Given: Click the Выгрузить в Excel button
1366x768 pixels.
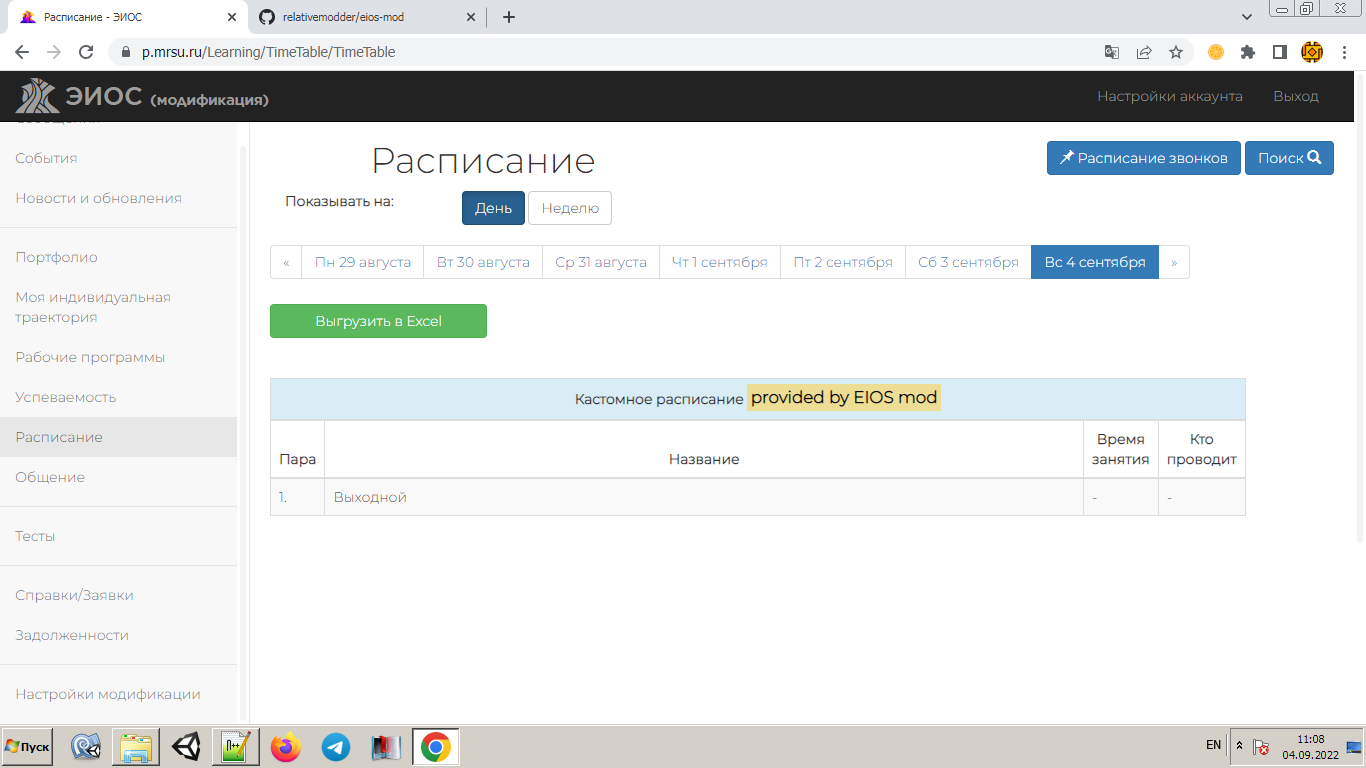Looking at the screenshot, I should [x=377, y=320].
